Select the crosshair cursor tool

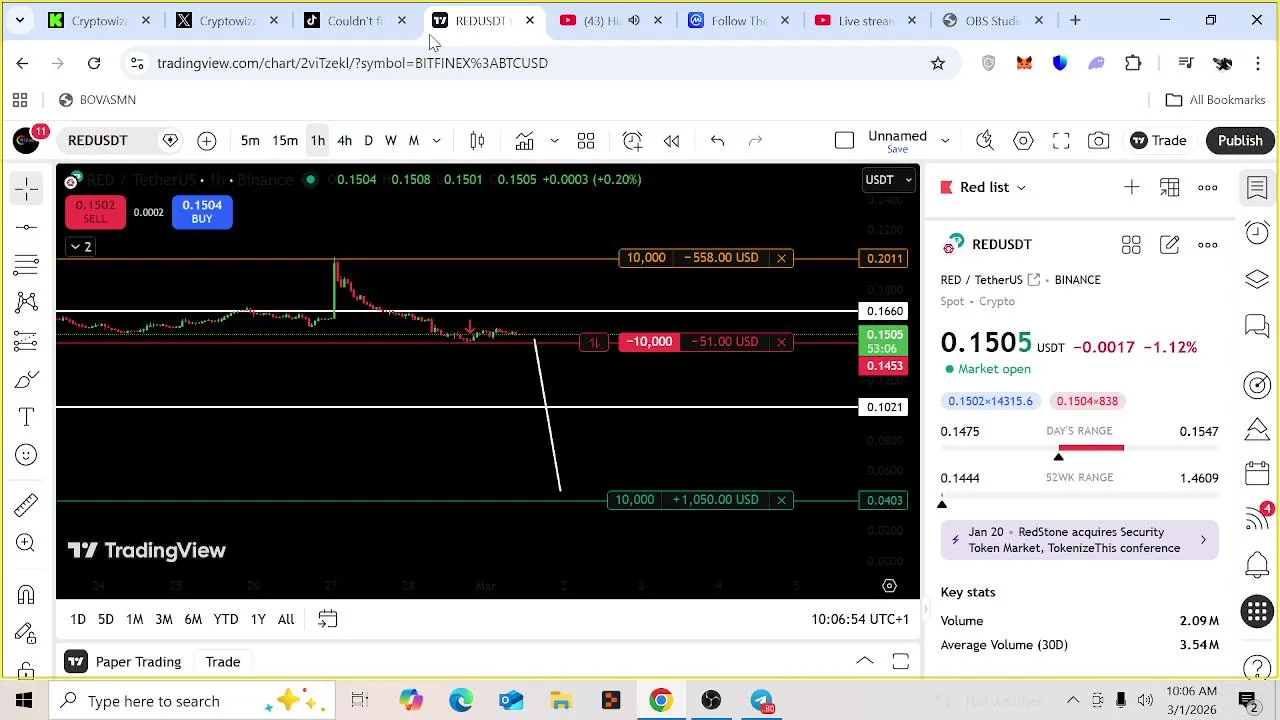[x=27, y=189]
